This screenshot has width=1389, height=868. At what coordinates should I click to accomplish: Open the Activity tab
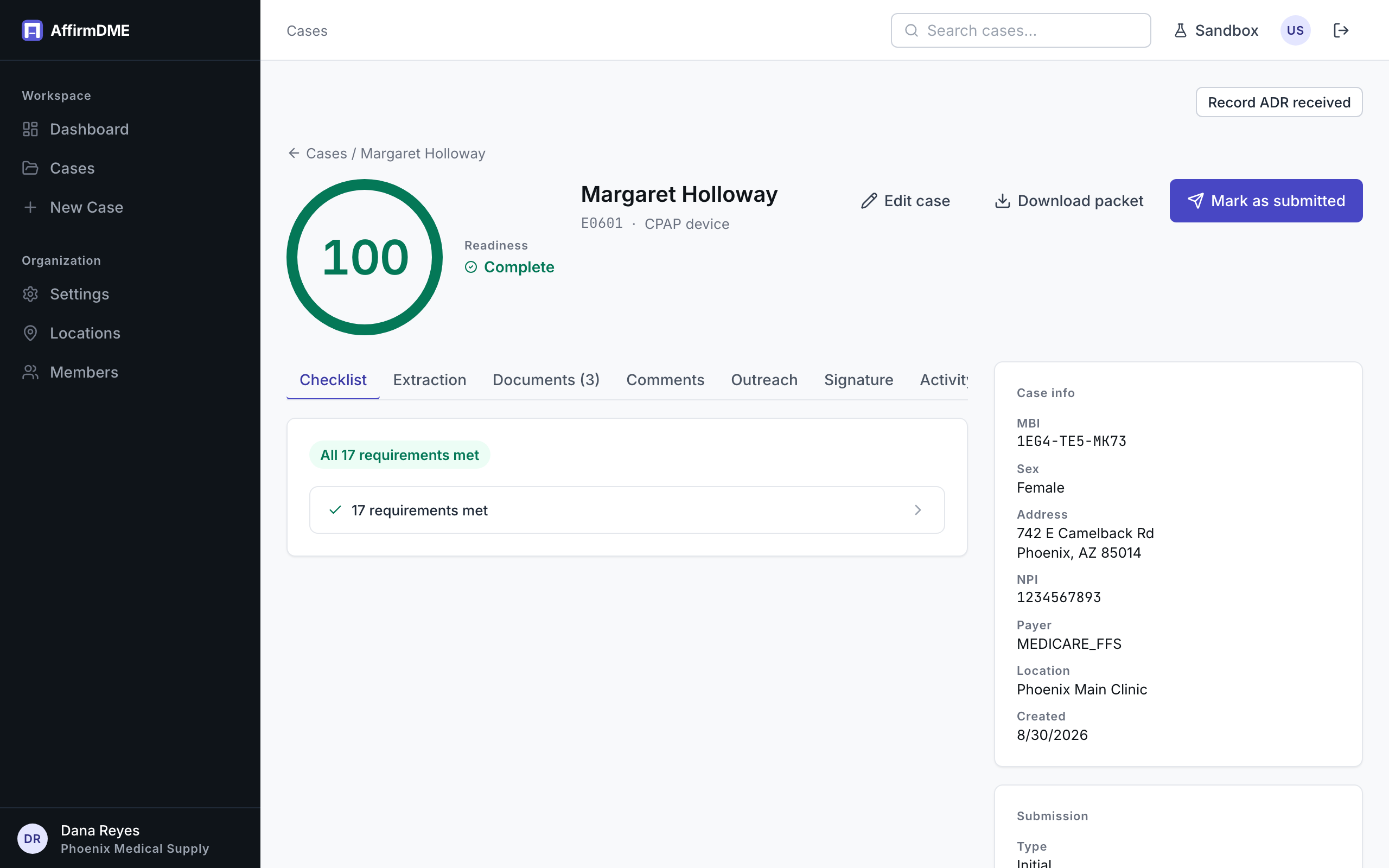coord(944,380)
